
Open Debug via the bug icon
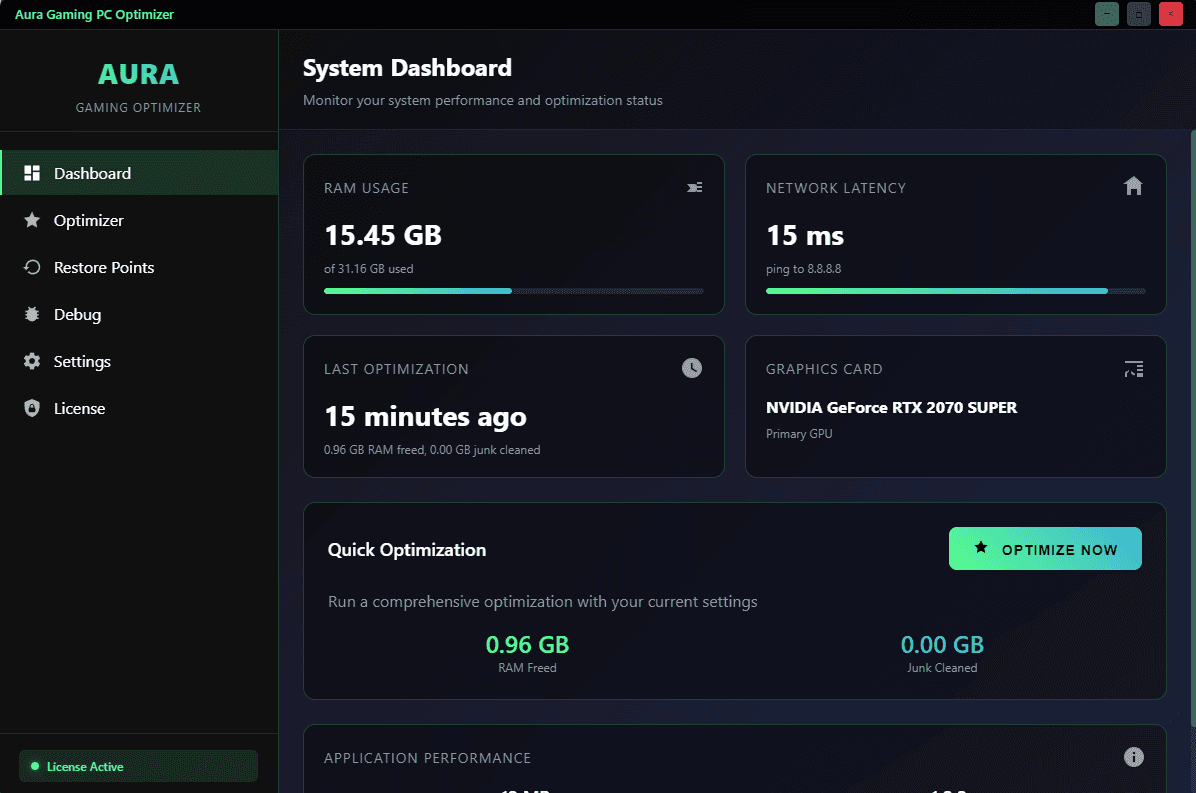click(x=33, y=313)
